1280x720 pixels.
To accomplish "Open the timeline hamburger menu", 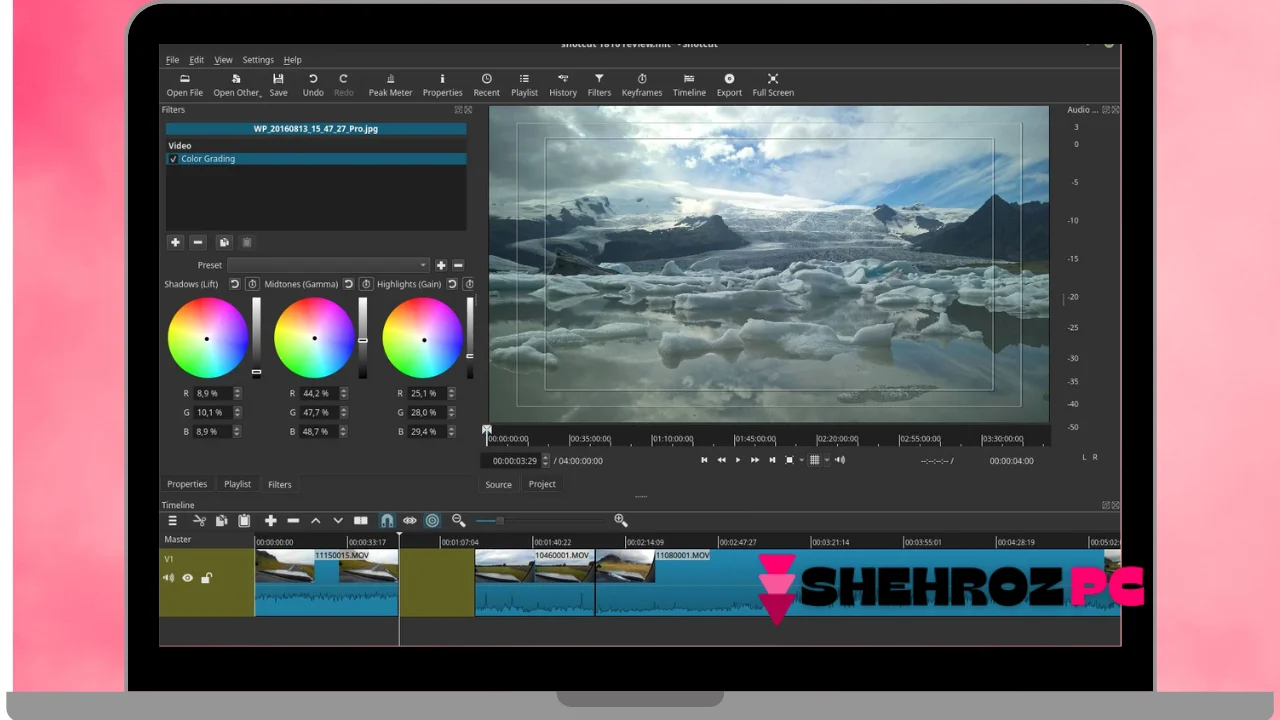I will click(x=172, y=521).
